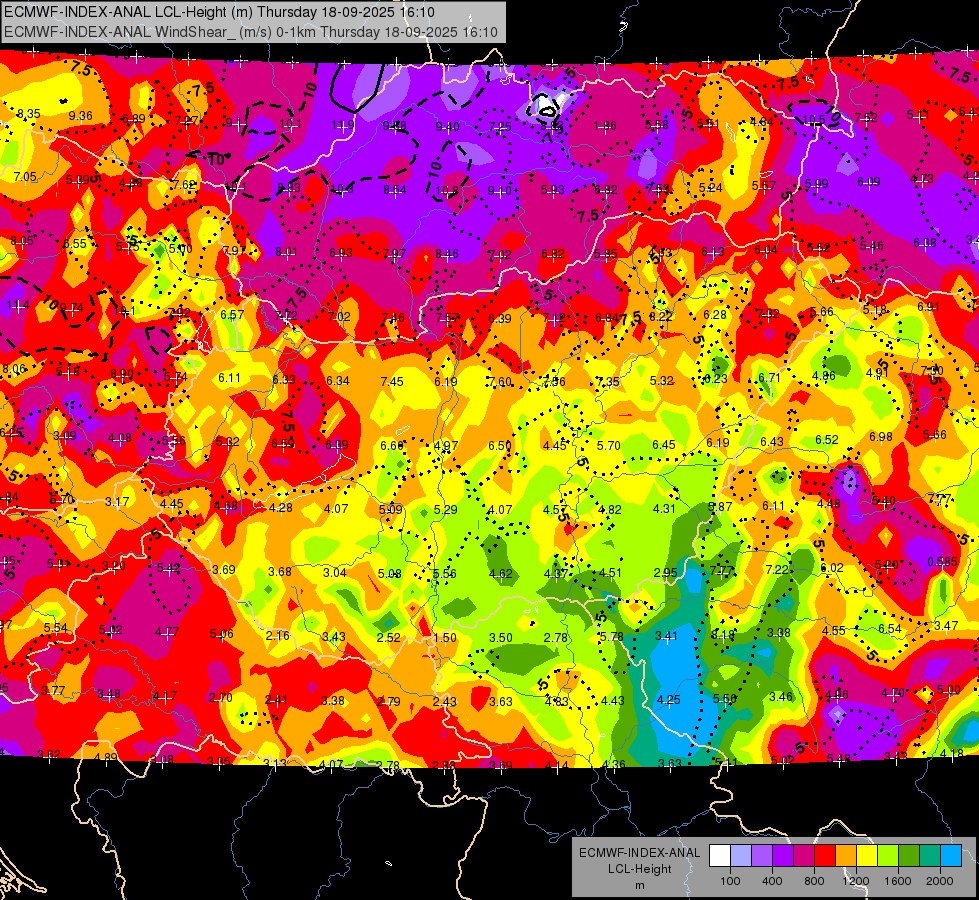Click the 7.22 wind shear value
979x900 pixels.
[x=777, y=569]
